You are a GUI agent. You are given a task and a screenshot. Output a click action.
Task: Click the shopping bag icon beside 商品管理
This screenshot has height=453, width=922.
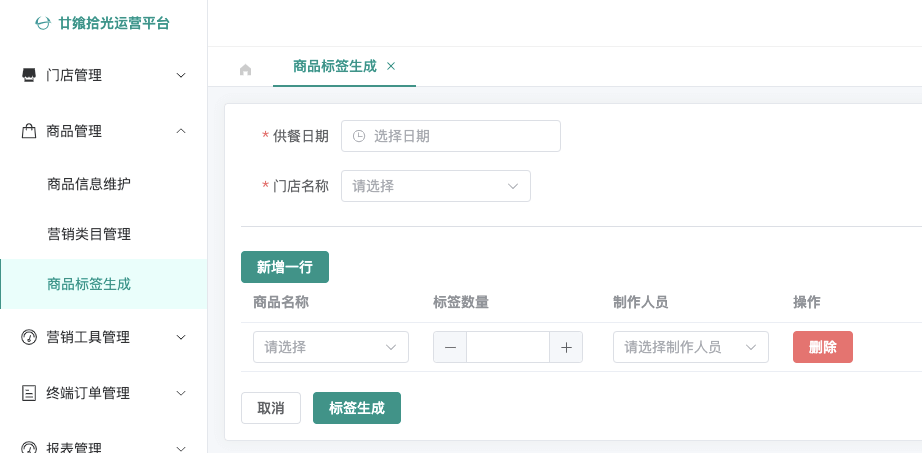pos(29,131)
